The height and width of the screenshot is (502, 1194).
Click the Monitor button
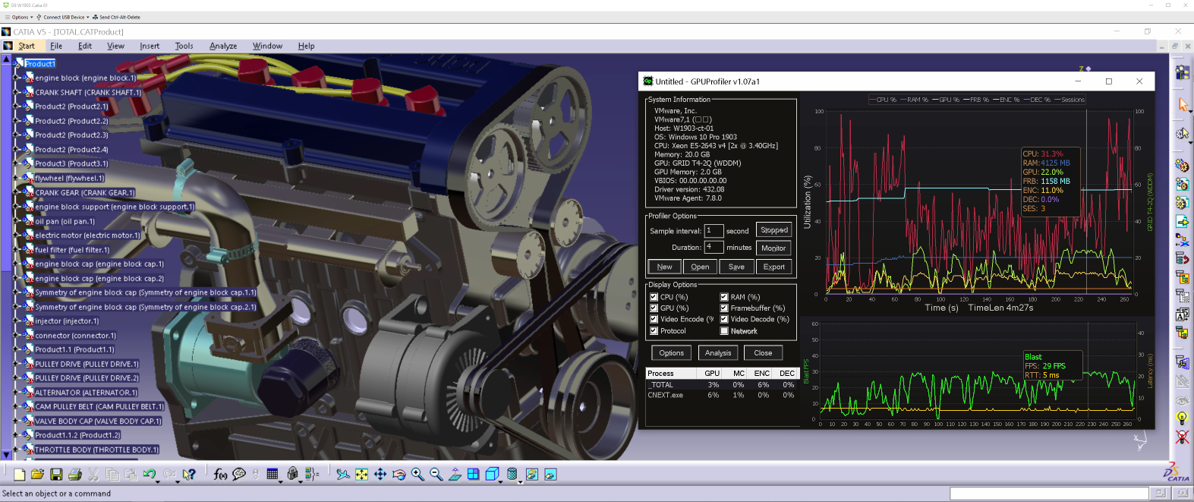click(774, 248)
